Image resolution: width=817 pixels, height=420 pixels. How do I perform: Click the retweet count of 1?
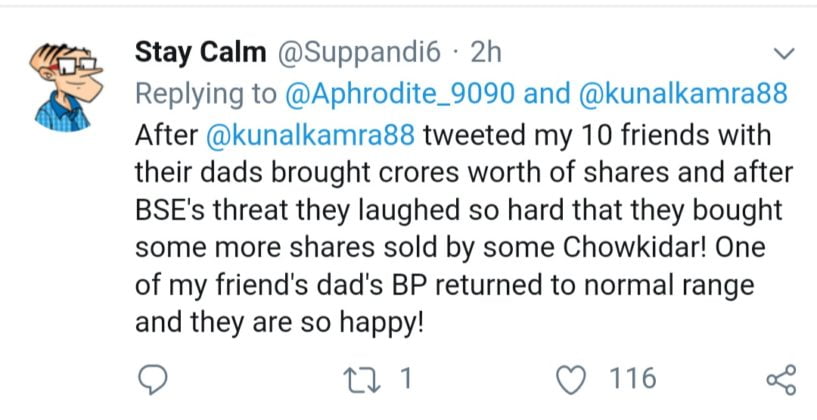(x=407, y=380)
